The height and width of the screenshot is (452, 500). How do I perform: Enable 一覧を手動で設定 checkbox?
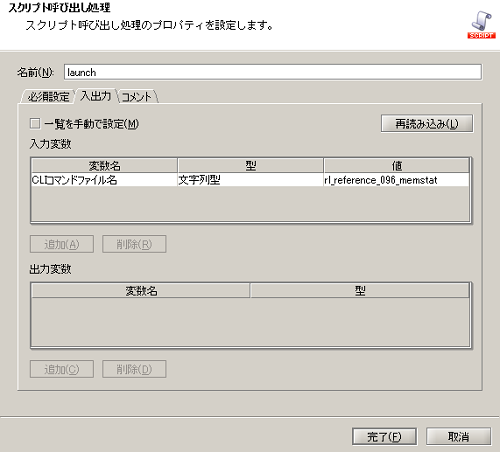point(35,124)
